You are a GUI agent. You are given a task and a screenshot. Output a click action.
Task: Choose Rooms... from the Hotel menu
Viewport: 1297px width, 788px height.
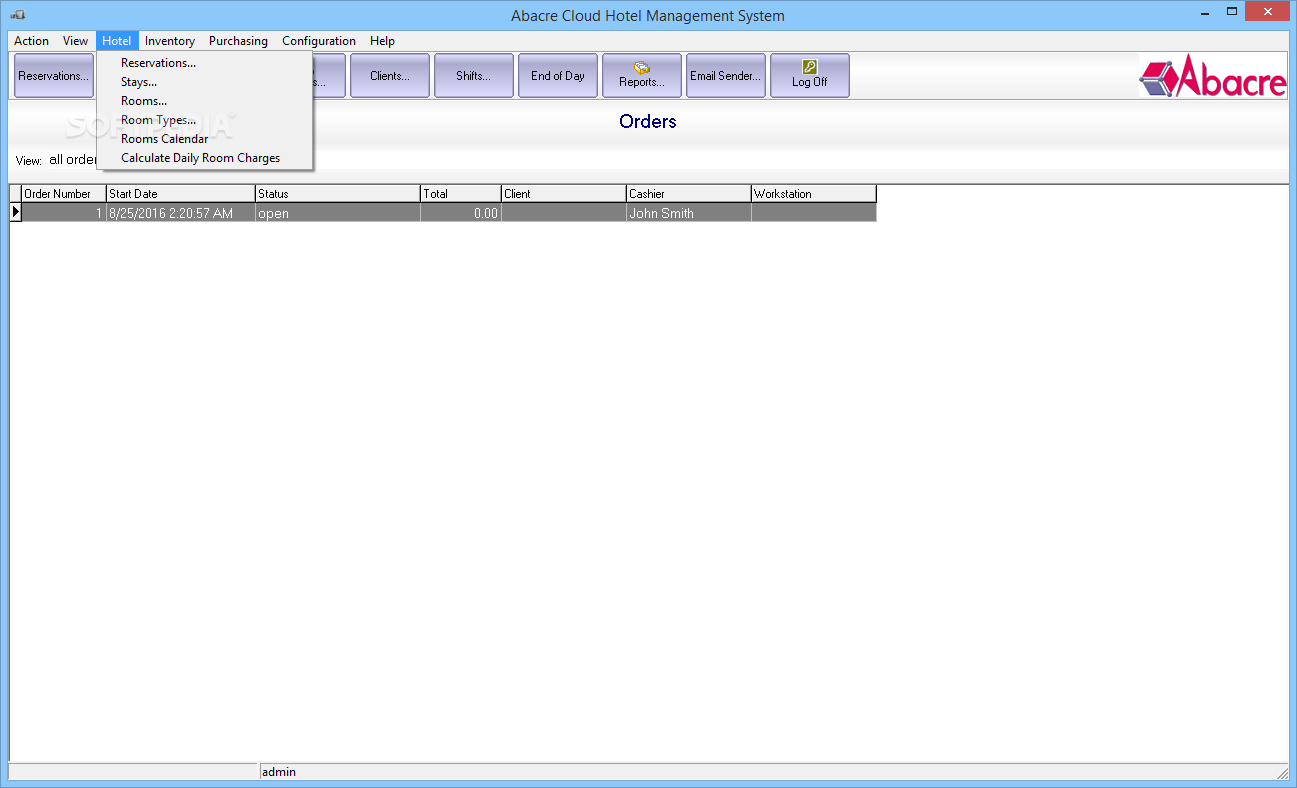pyautogui.click(x=205, y=101)
